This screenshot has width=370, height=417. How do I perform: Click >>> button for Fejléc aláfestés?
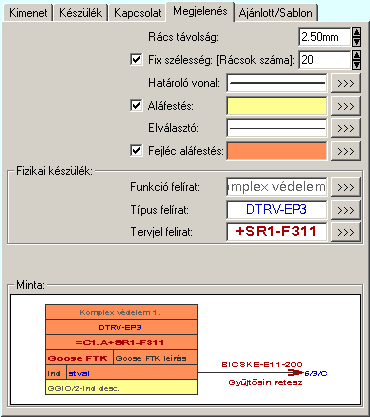point(346,151)
